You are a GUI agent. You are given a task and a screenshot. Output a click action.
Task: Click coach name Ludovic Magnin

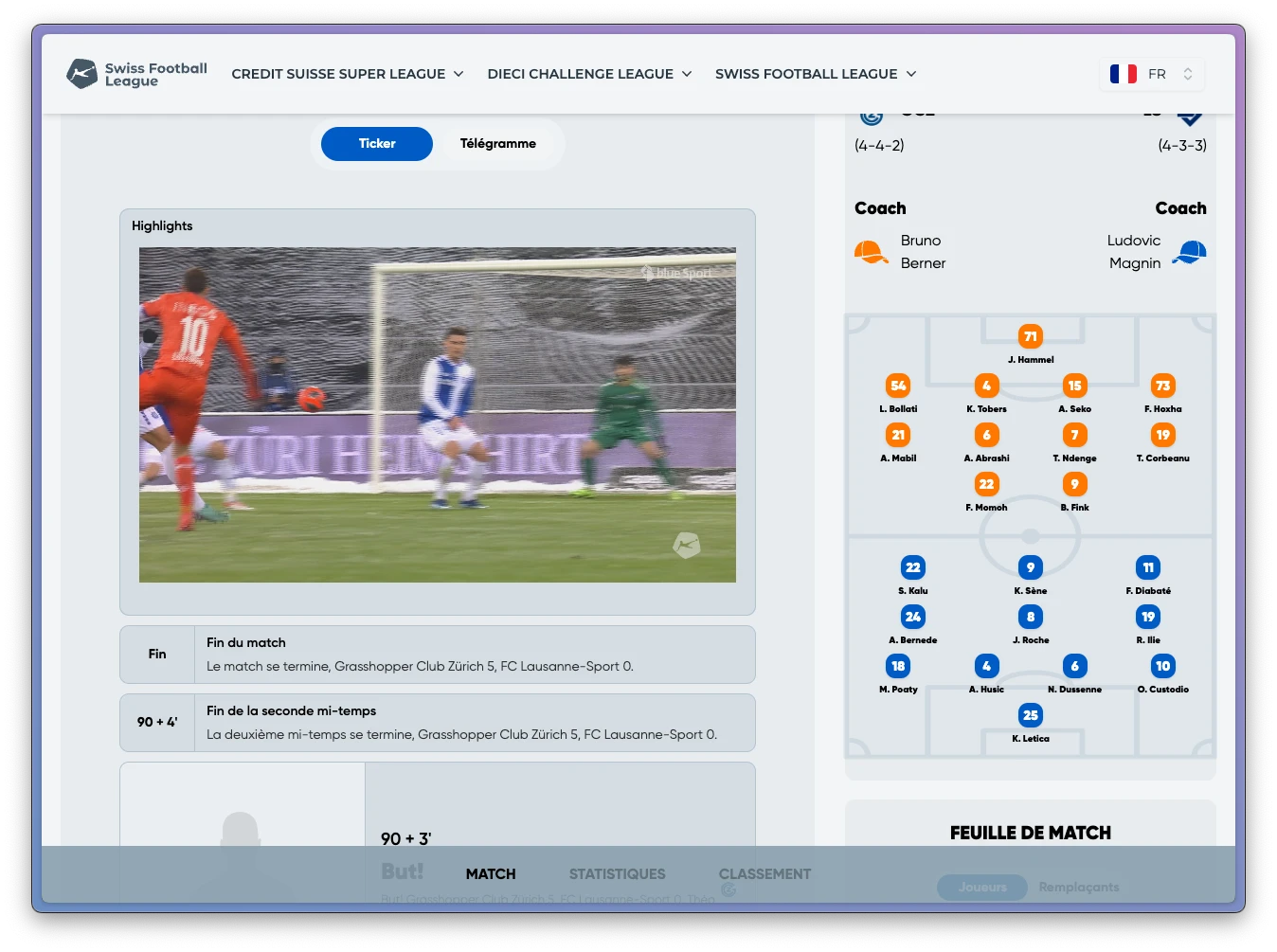1134,252
